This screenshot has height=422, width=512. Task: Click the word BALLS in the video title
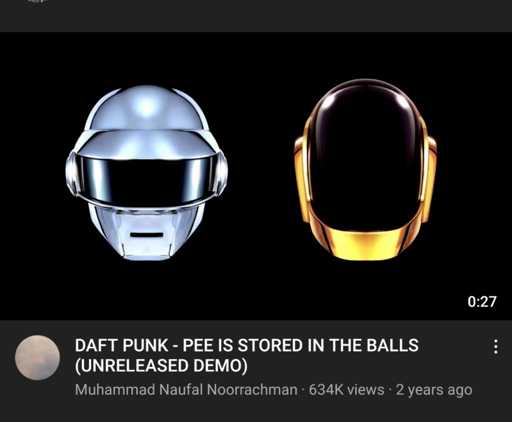tap(393, 345)
